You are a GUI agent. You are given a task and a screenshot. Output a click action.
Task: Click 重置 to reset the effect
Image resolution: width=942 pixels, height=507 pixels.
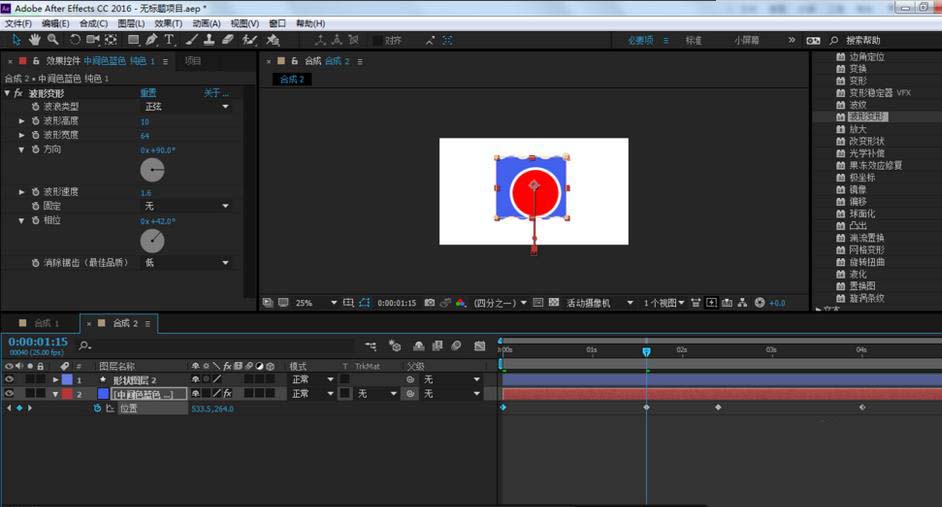coord(148,93)
